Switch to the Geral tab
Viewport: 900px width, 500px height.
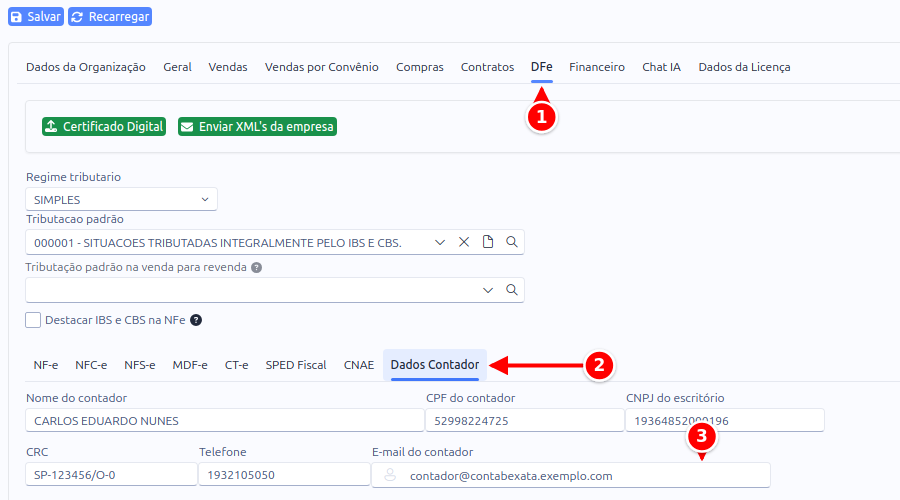click(177, 67)
